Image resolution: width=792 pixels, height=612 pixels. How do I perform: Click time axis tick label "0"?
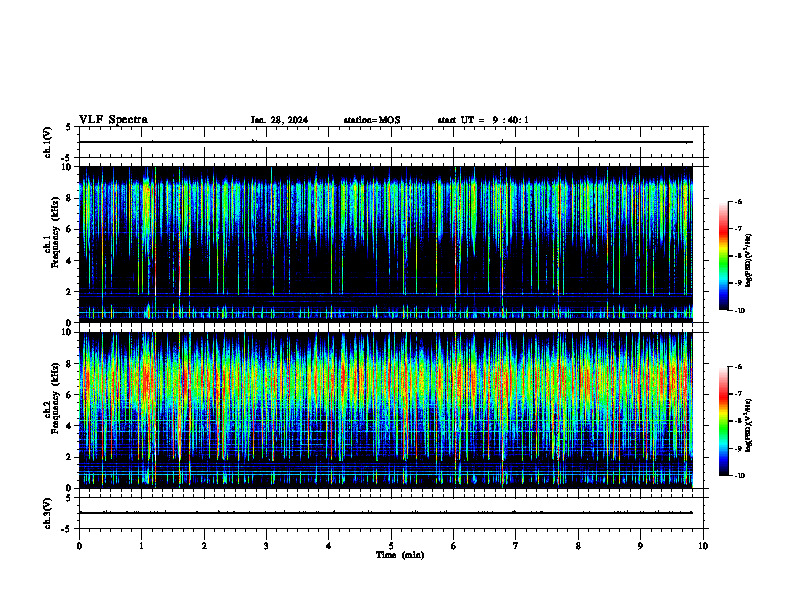[x=79, y=546]
